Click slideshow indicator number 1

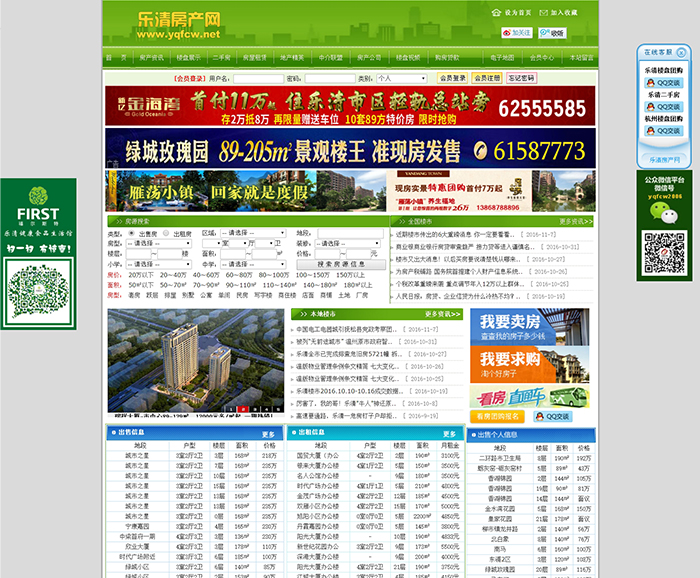[x=231, y=409]
